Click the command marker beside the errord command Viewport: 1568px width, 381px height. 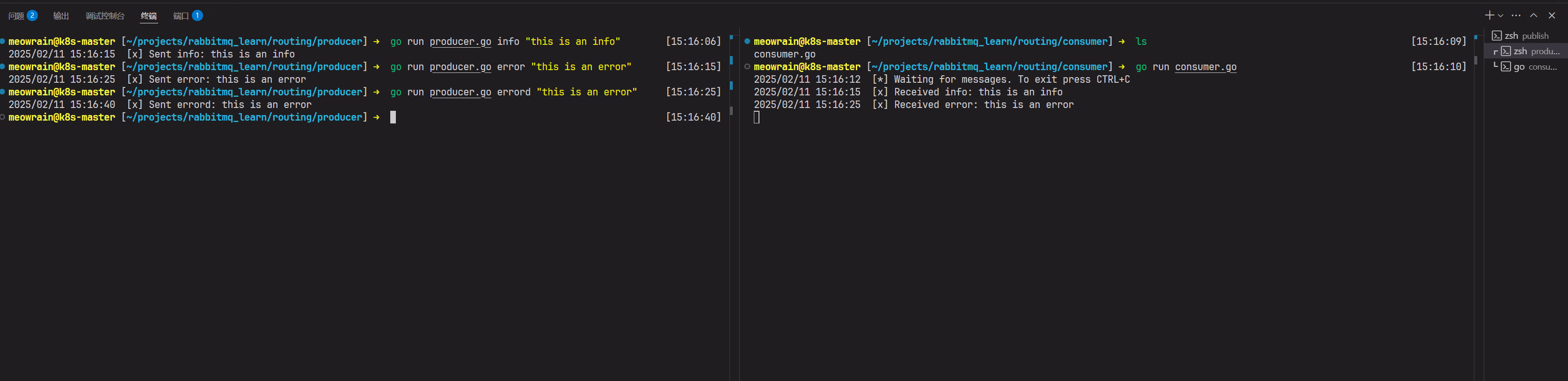click(x=3, y=92)
